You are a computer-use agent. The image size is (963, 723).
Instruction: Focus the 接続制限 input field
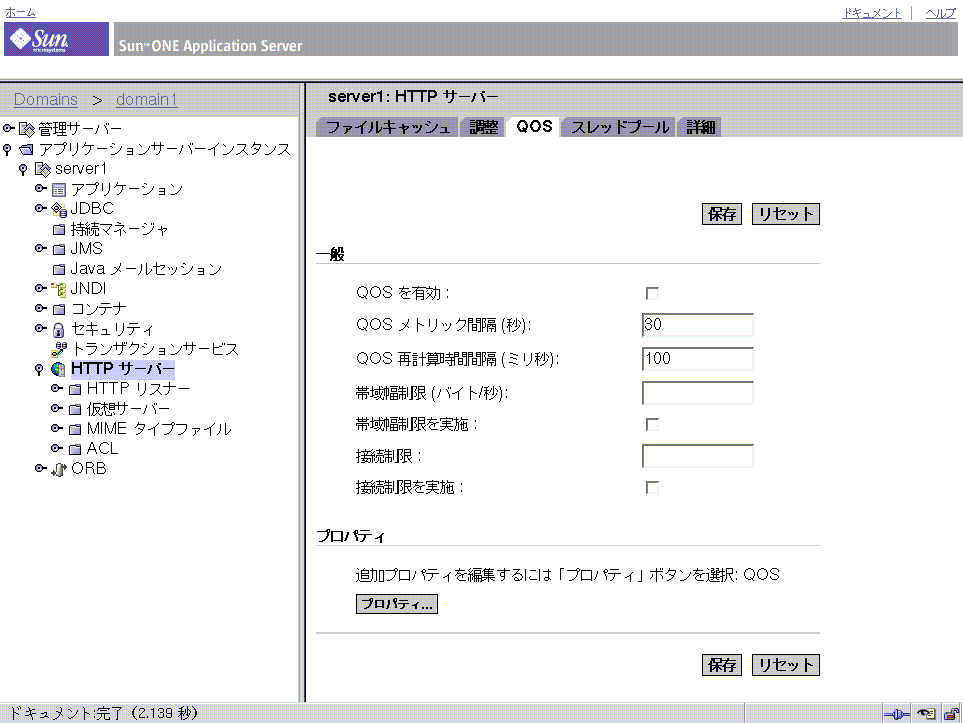(698, 456)
